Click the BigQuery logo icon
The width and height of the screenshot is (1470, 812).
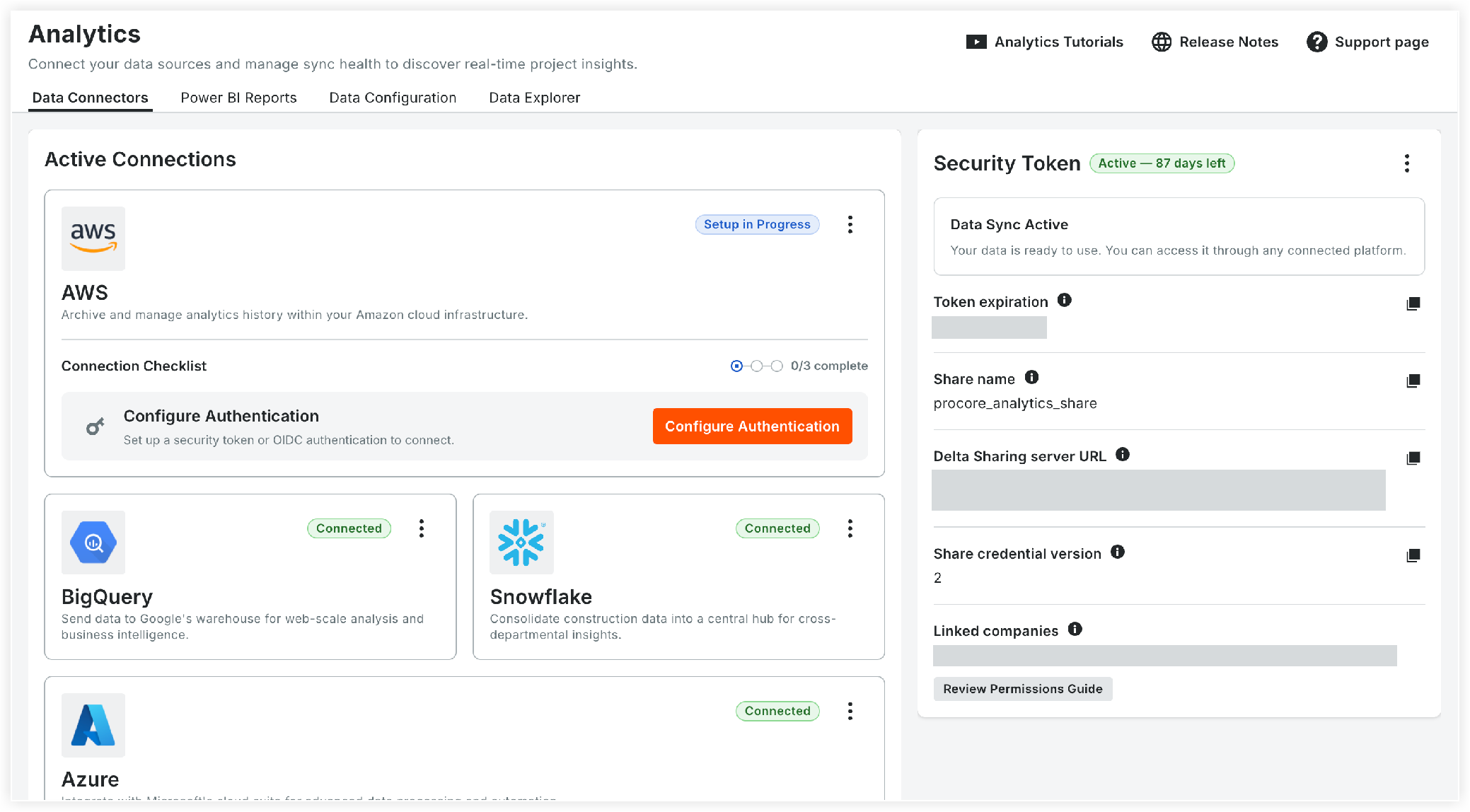(x=93, y=543)
